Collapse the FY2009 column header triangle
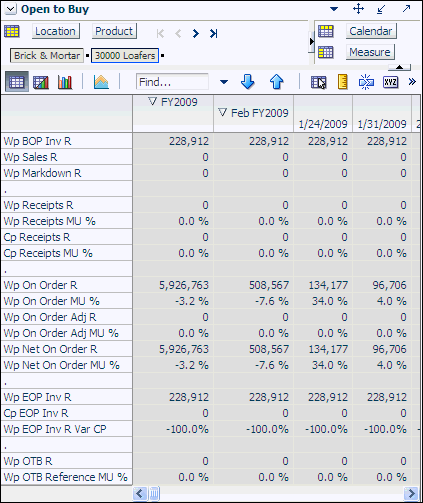The height and width of the screenshot is (503, 423). pos(153,101)
